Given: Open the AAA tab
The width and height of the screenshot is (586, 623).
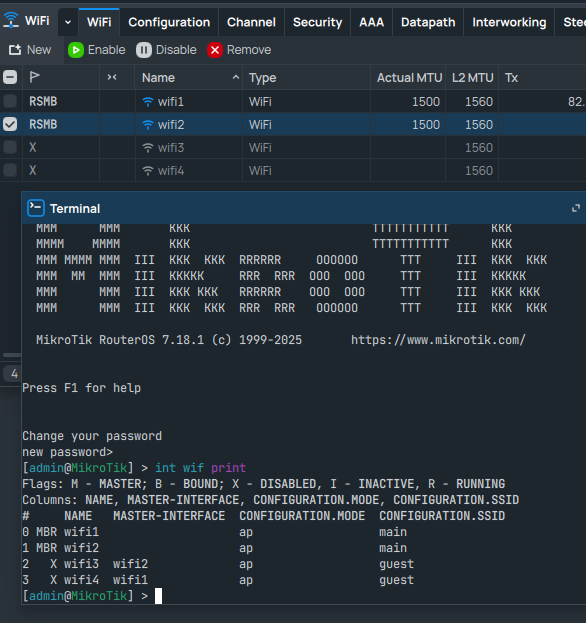Looking at the screenshot, I should (371, 22).
